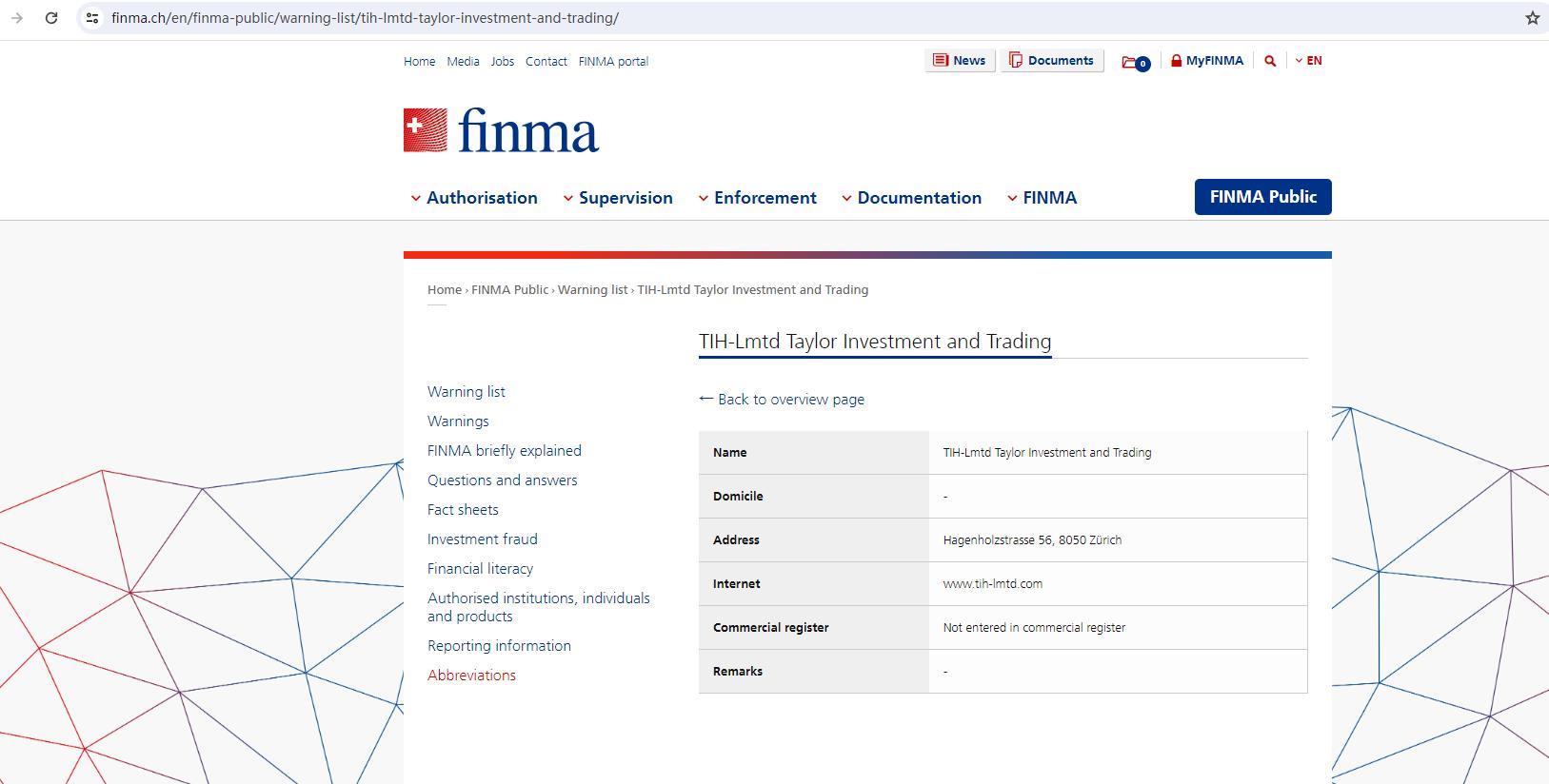Viewport: 1549px width, 784px height.
Task: Open the EN language selector
Action: [1308, 61]
